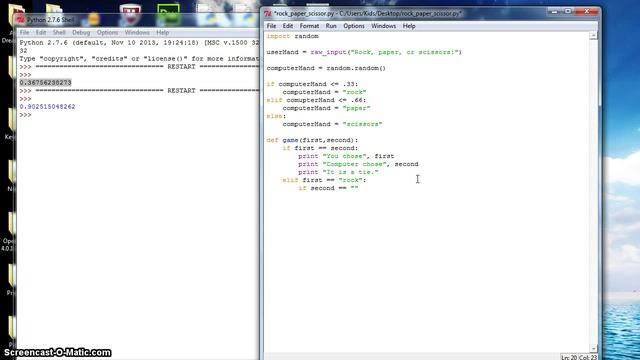Viewport: 640px width, 360px height.
Task: Click the highlighted 0.36756238273 output in the Shell
Action: pyautogui.click(x=45, y=83)
